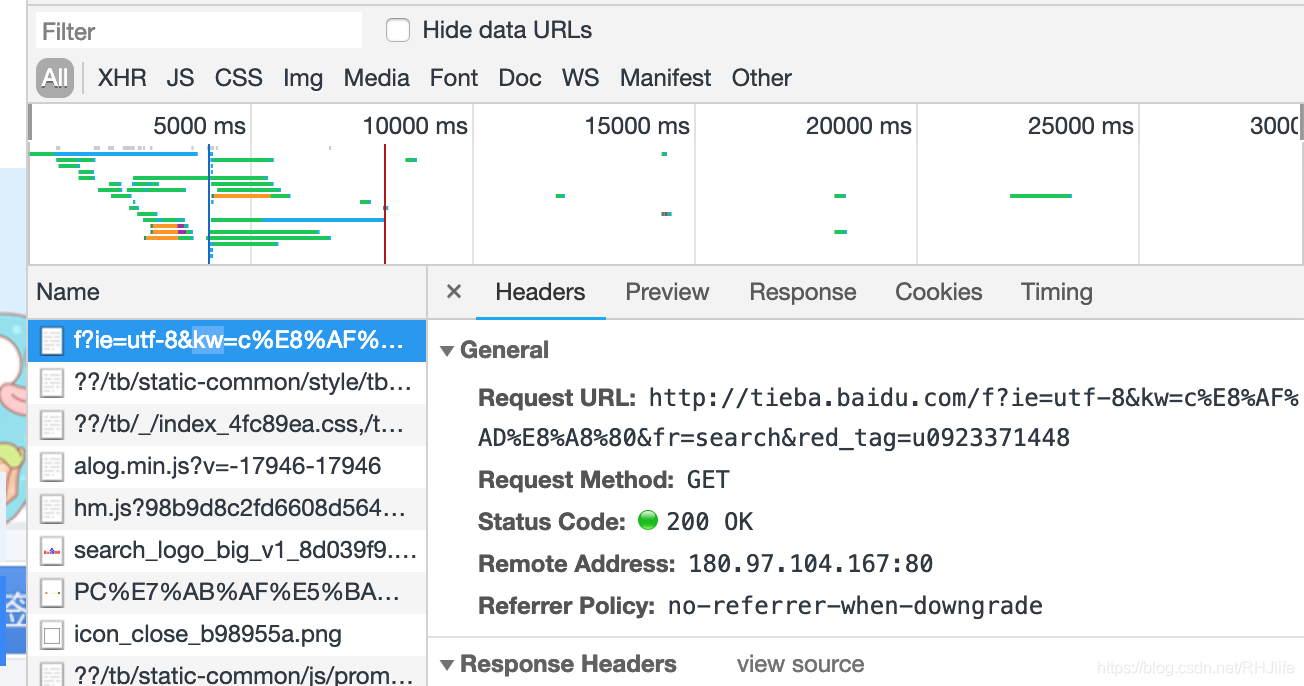
Task: Click the thumbnail icon of search_logo_big_v1
Action: click(52, 550)
